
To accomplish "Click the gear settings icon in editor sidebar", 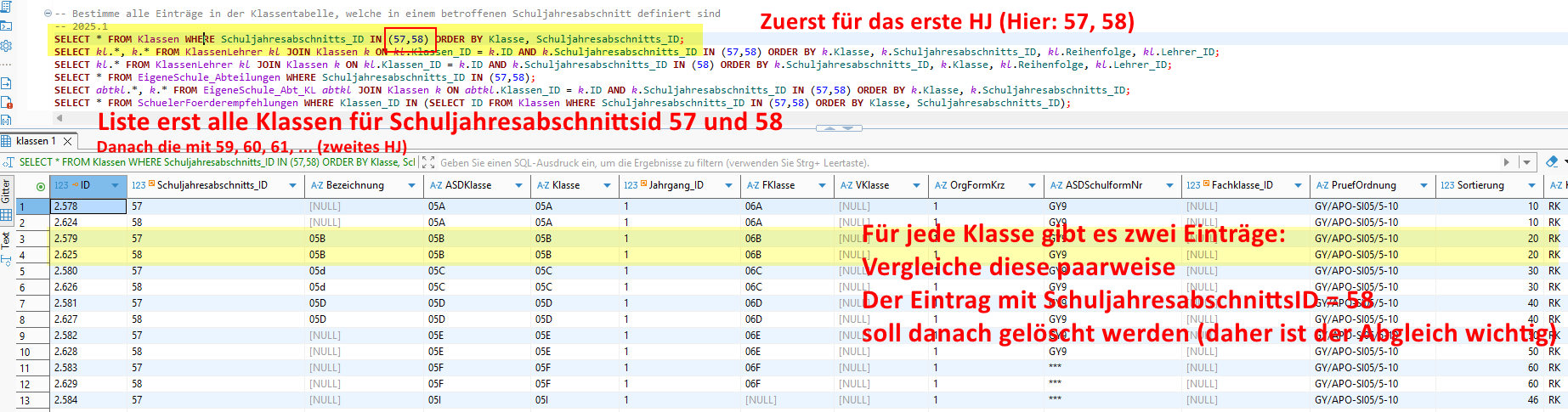I will click(6, 46).
